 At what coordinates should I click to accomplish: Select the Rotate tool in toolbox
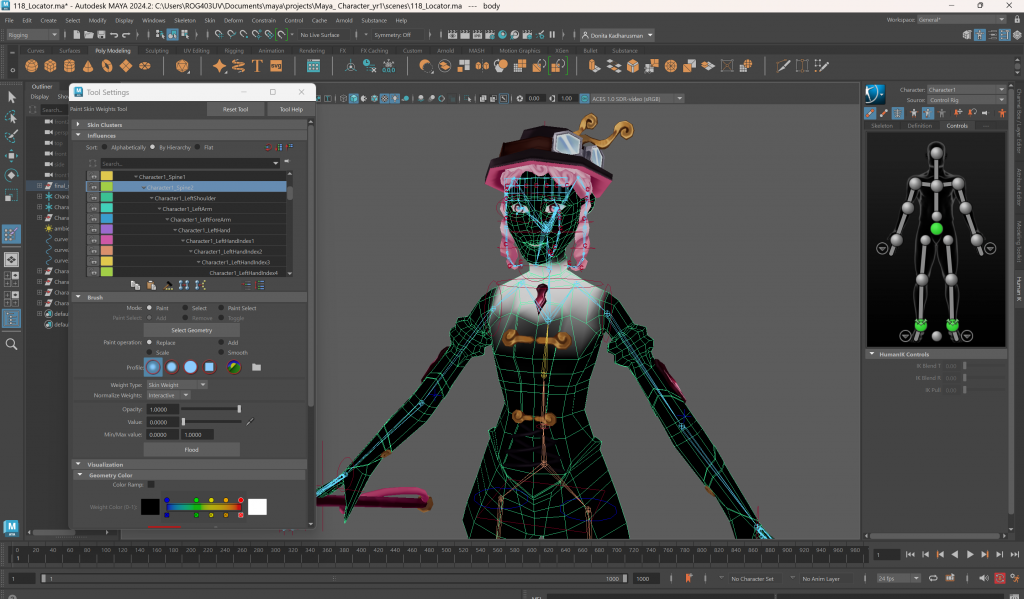[11, 175]
